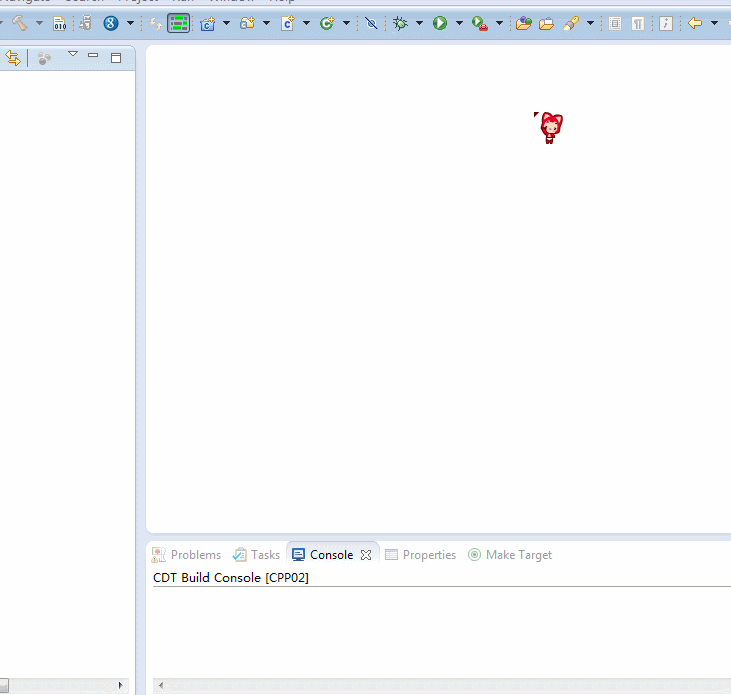Click left arrow of console horizontal scrollbar

[161, 685]
